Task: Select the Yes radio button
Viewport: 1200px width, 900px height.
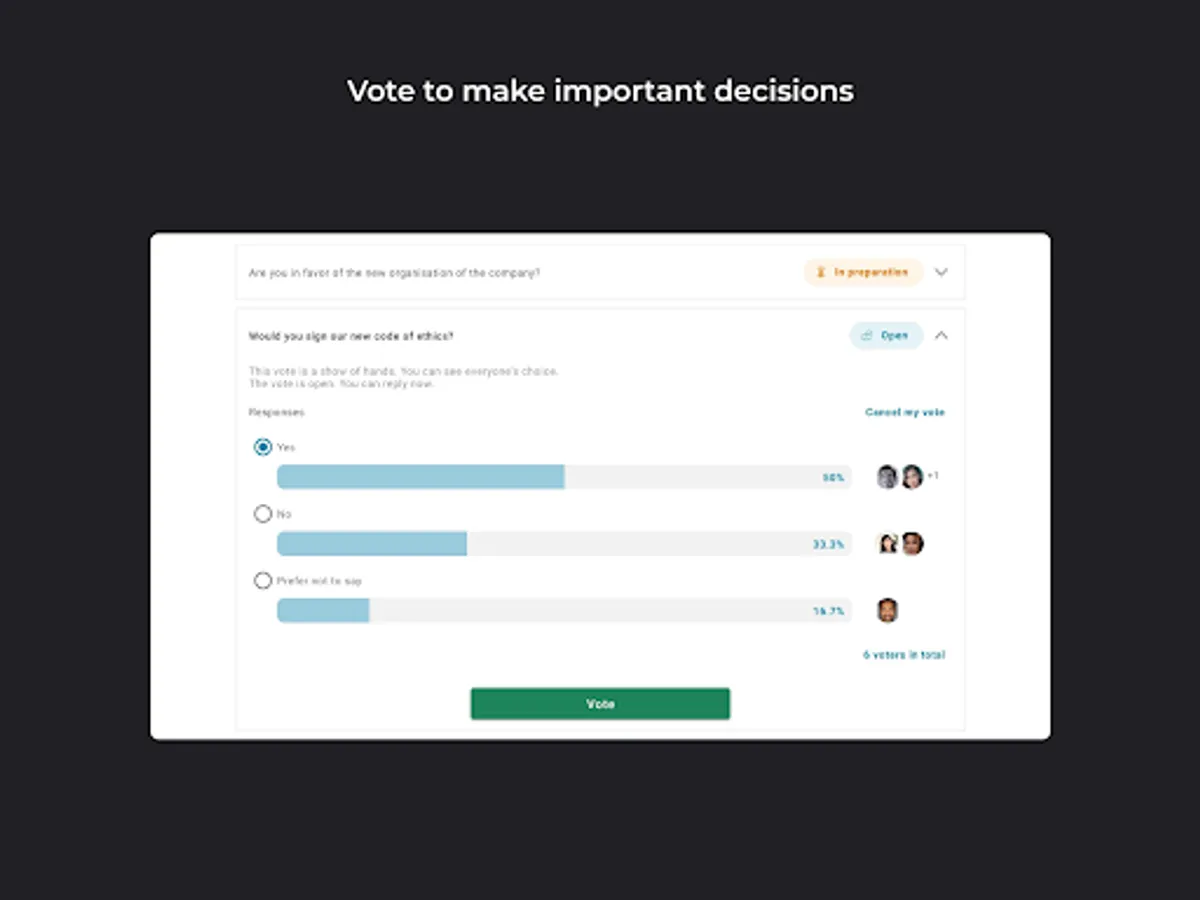Action: [263, 447]
